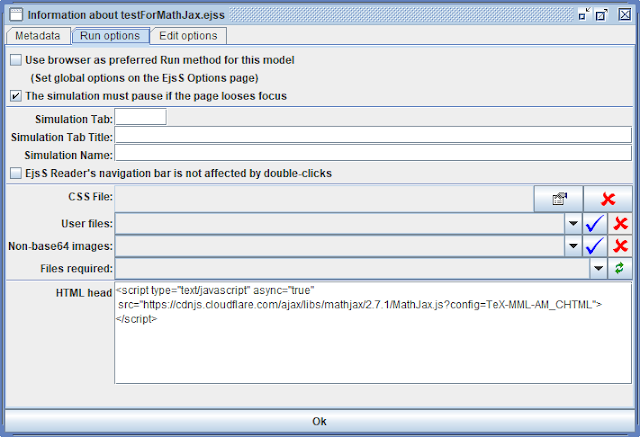Click the 'HTML head' label

point(84,293)
